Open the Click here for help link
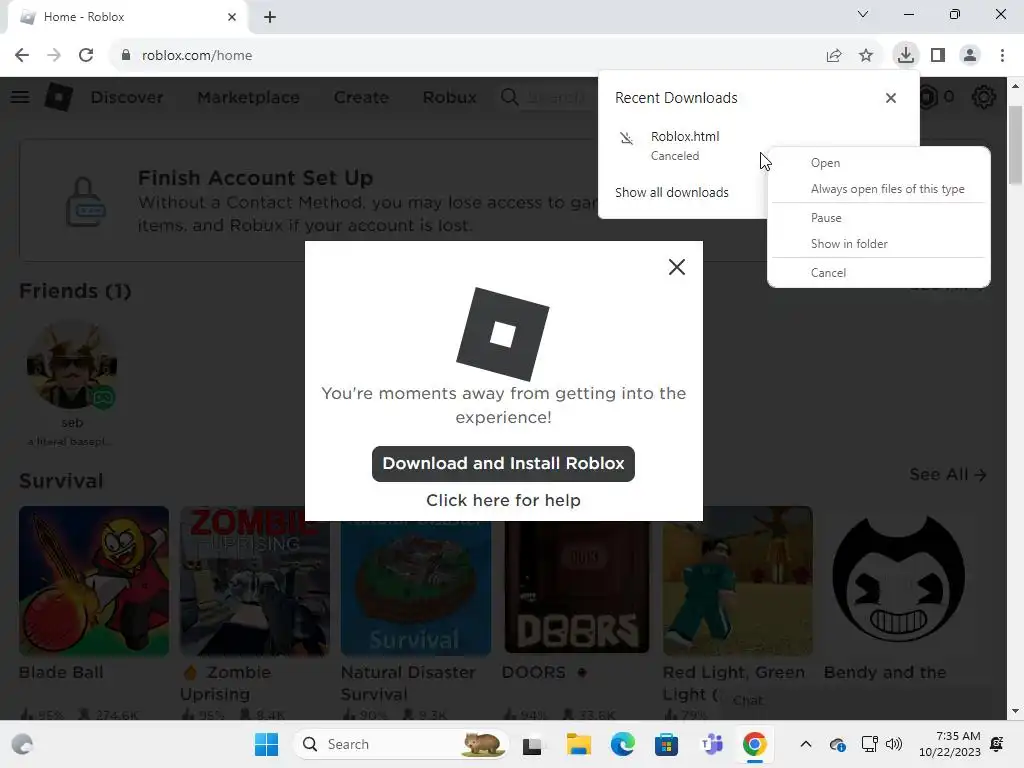1024x768 pixels. coord(503,500)
